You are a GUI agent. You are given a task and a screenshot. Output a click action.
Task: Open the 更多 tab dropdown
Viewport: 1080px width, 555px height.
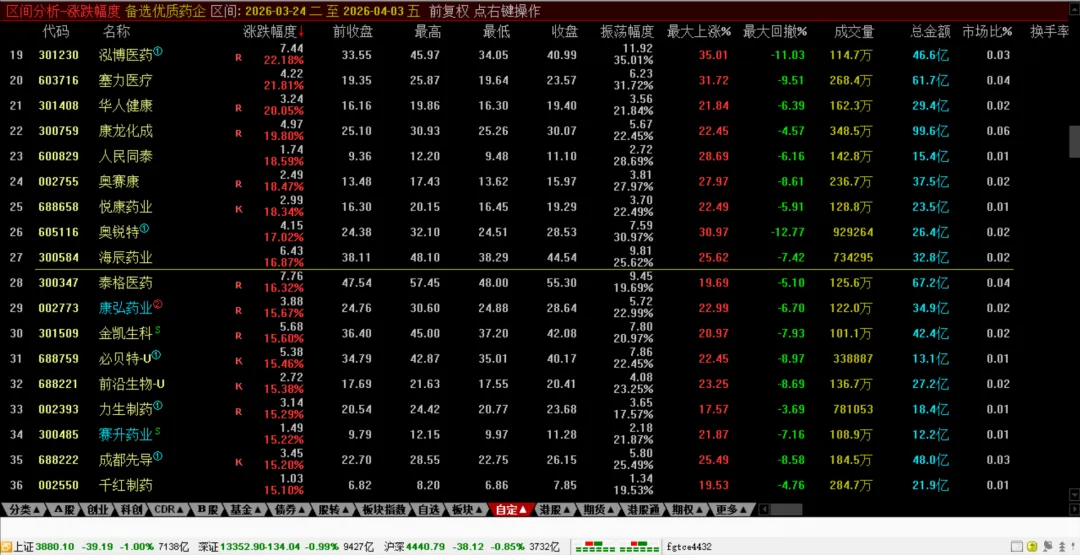click(731, 510)
